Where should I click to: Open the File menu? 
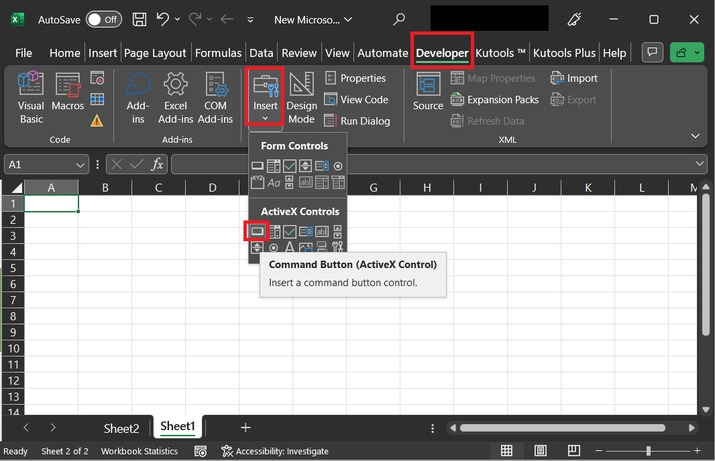[24, 53]
